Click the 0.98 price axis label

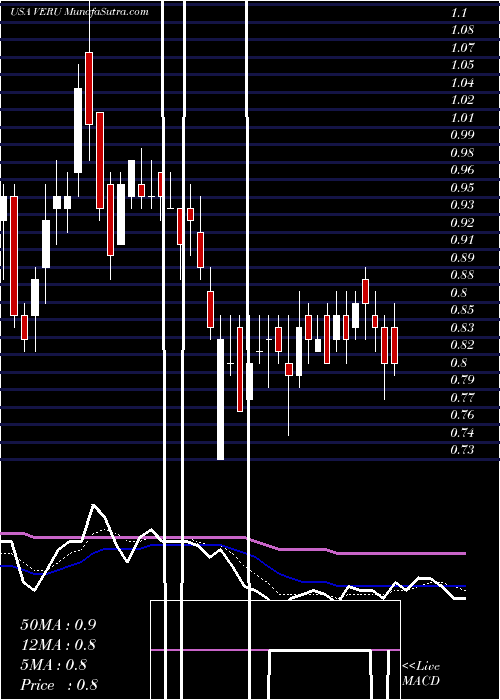click(x=462, y=153)
